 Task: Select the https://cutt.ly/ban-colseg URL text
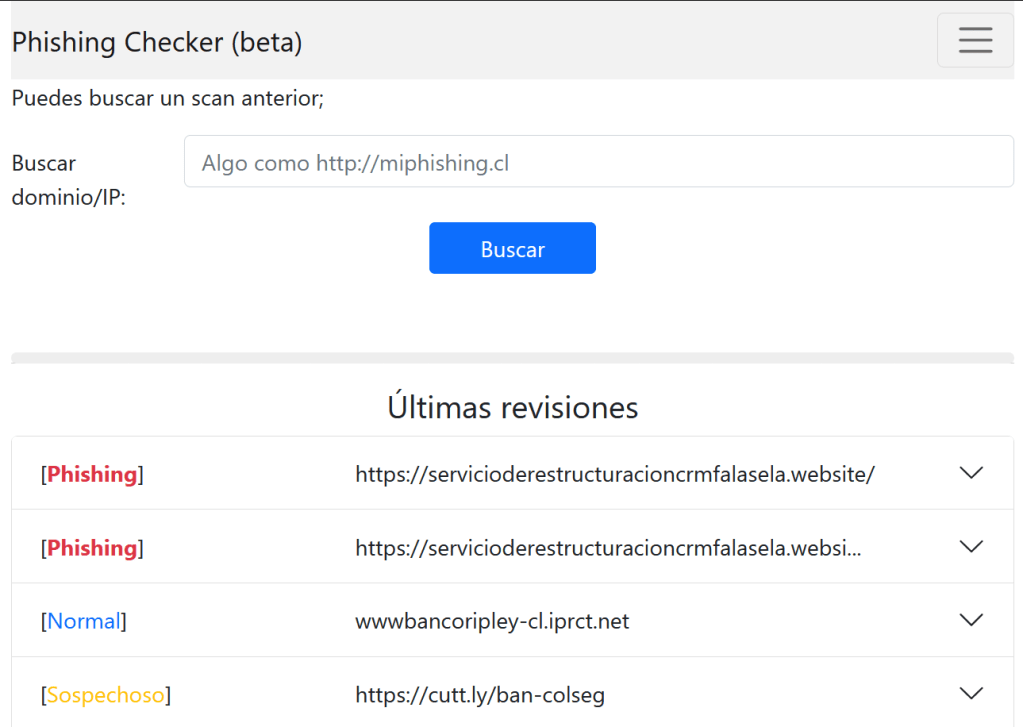click(480, 695)
